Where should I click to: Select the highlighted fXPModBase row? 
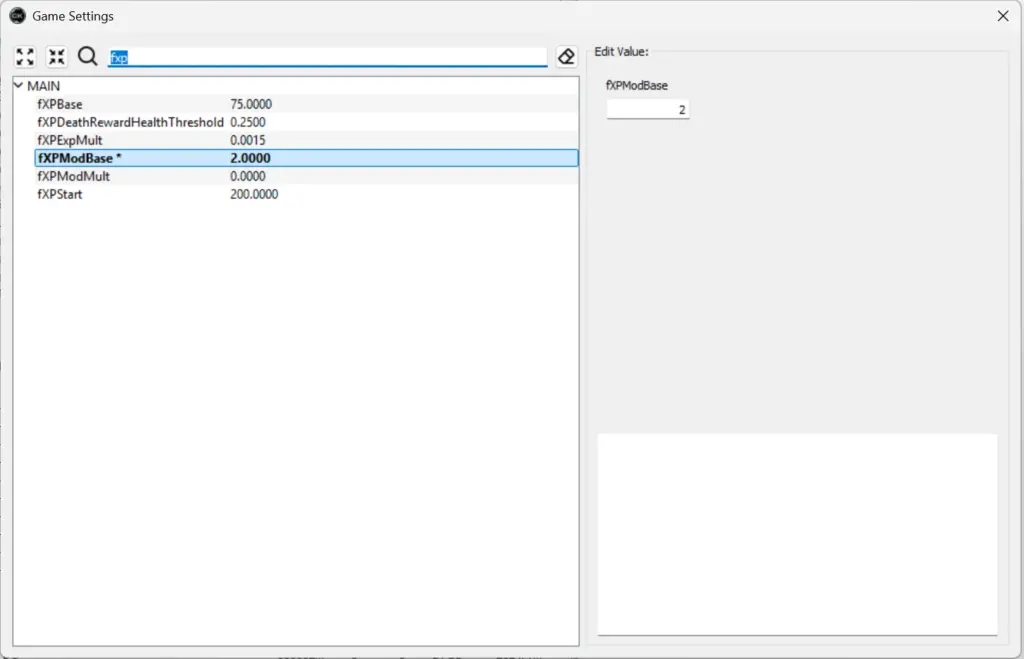[x=80, y=158]
